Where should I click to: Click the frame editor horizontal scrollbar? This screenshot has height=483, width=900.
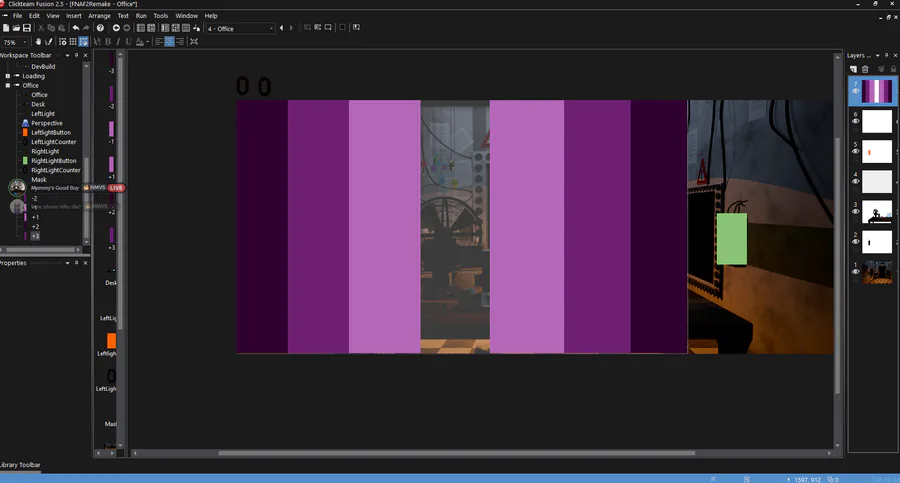point(456,453)
